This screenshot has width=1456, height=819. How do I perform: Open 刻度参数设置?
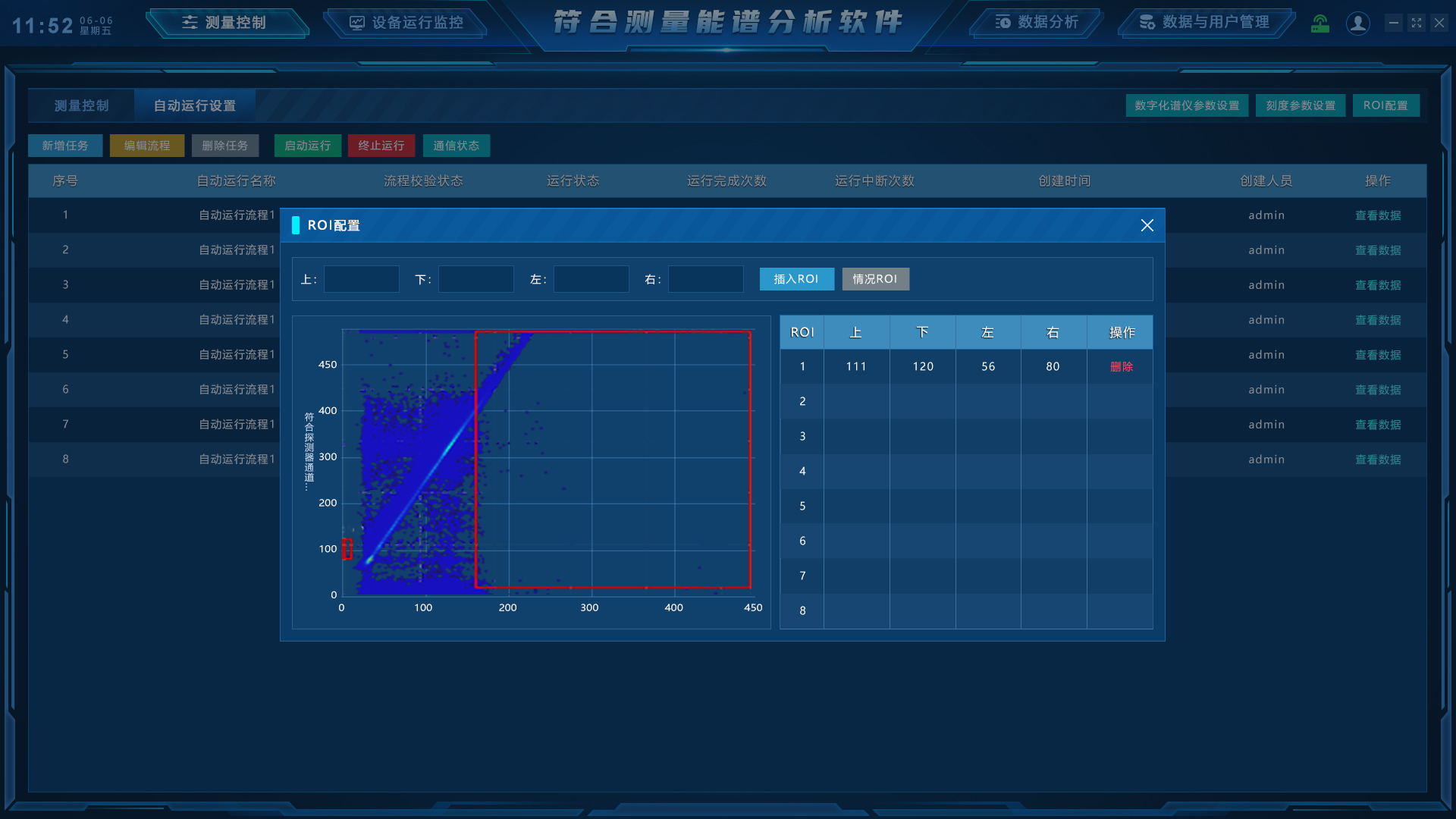click(1301, 105)
